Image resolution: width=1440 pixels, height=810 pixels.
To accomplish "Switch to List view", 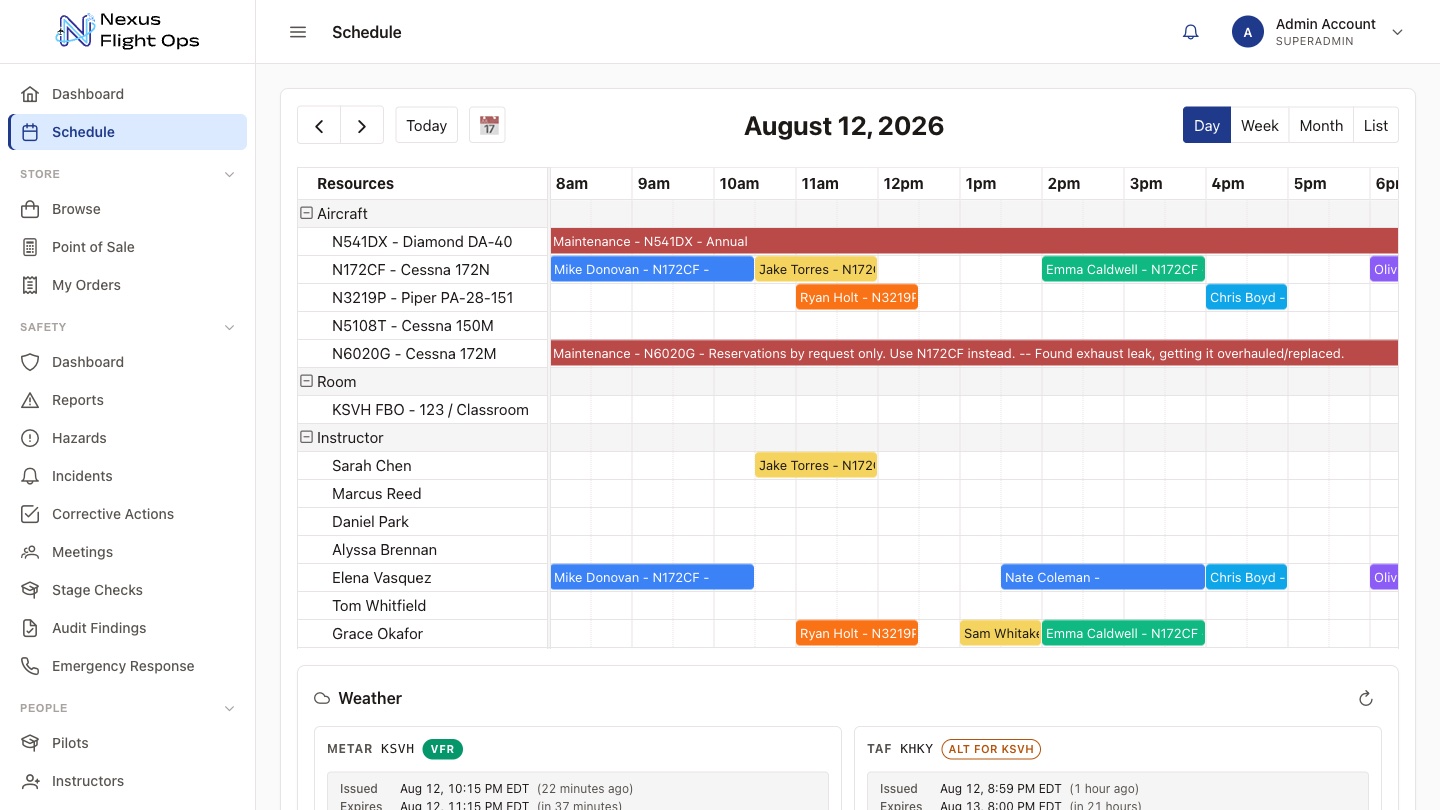I will coord(1376,125).
